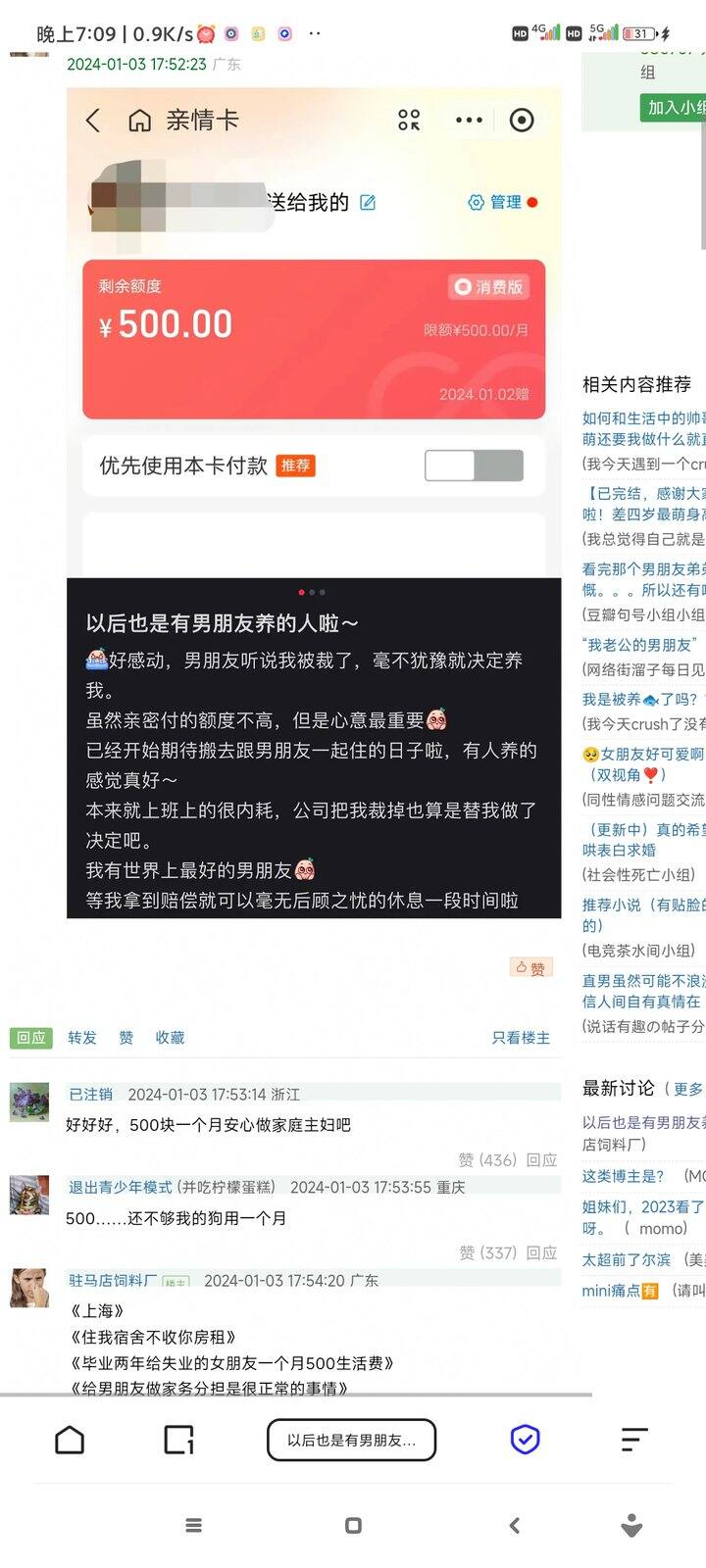Tap the four-dot grid icon in 亲情卡 header
Image resolution: width=706 pixels, height=1568 pixels.
coord(409,120)
